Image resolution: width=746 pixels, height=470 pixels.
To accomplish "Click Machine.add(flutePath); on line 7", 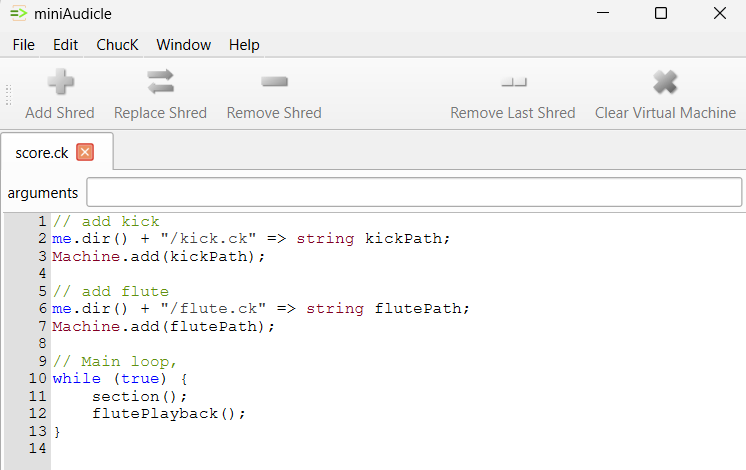I will coord(163,326).
